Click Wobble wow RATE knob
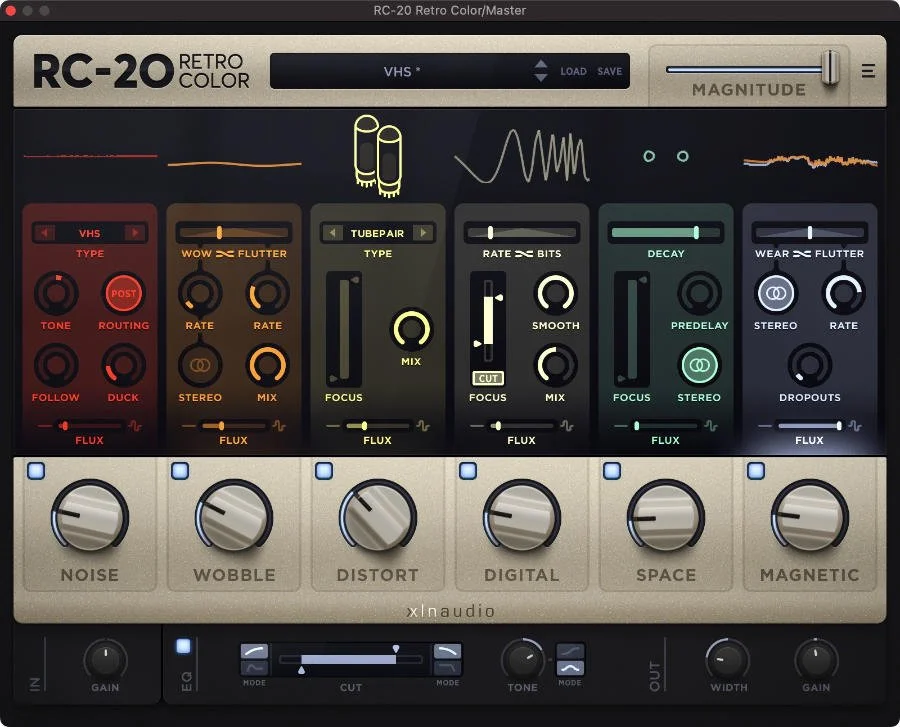This screenshot has width=900, height=727. pyautogui.click(x=200, y=293)
